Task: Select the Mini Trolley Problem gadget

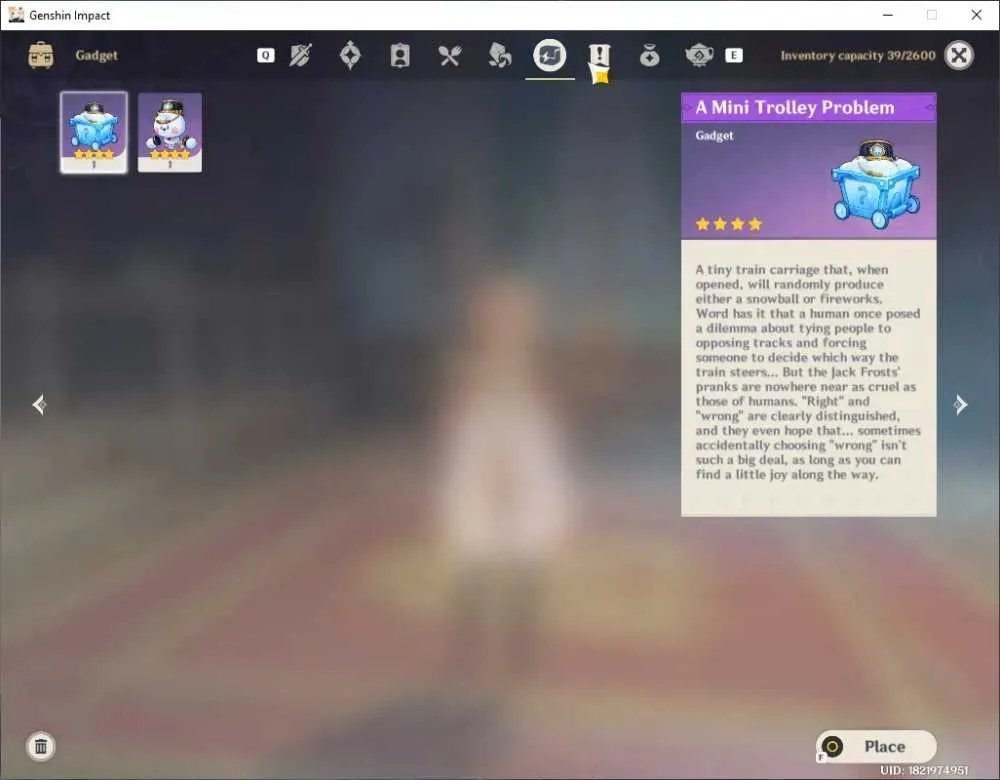Action: (x=94, y=132)
